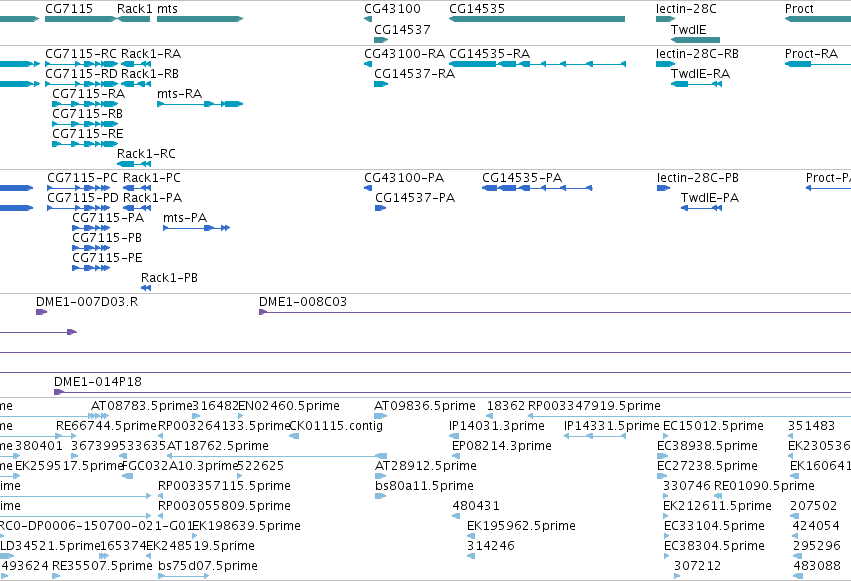
Task: Click protein Rack1-PA
Action: (153, 198)
